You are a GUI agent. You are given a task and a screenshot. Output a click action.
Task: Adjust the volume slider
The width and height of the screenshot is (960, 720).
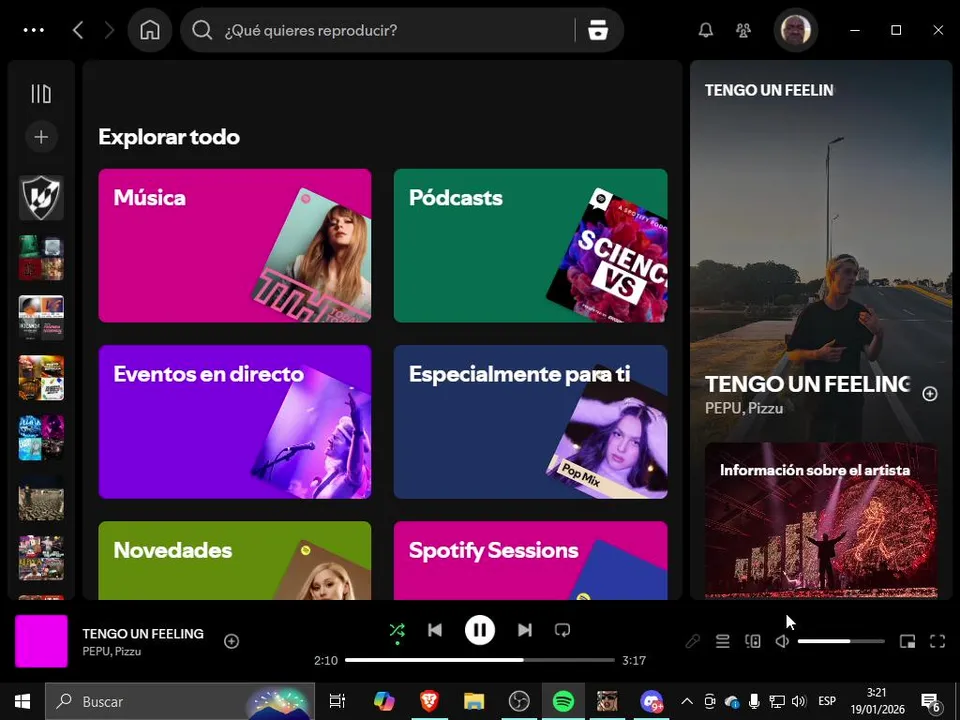point(841,641)
